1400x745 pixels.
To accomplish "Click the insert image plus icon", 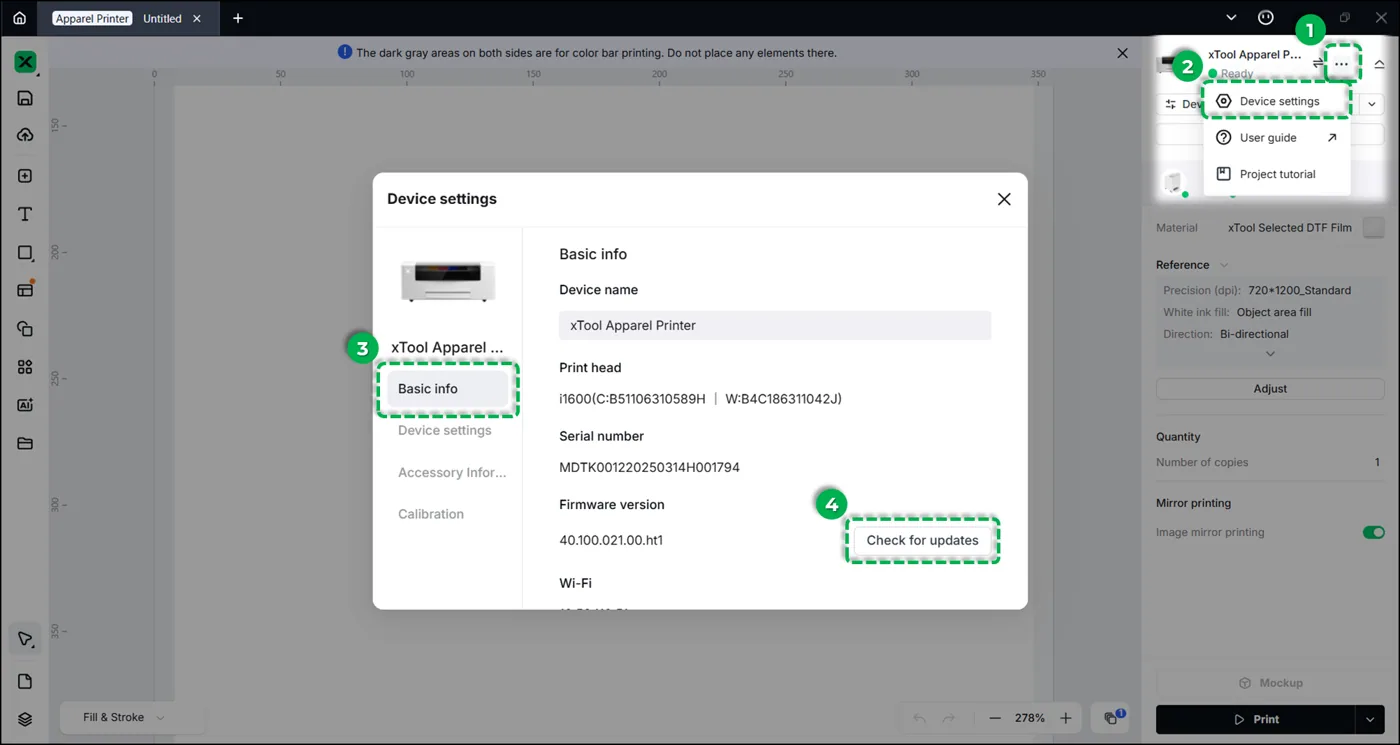I will [x=25, y=176].
